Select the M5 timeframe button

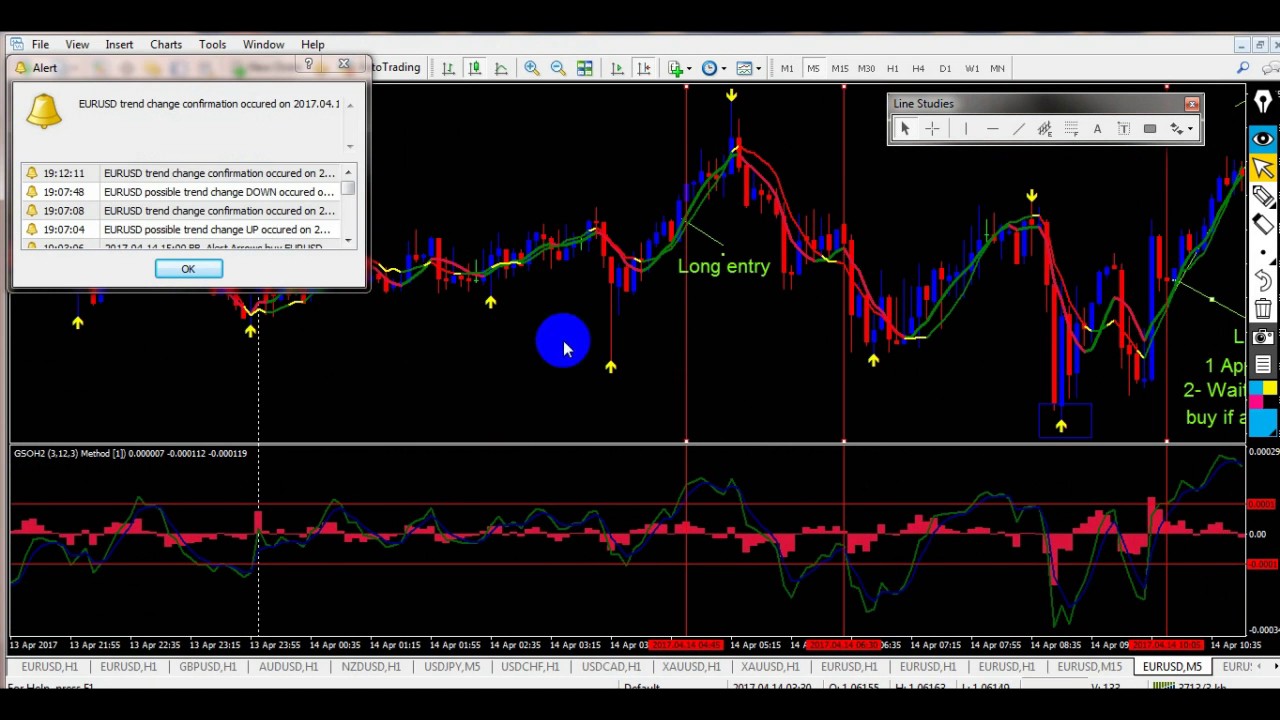pyautogui.click(x=813, y=68)
